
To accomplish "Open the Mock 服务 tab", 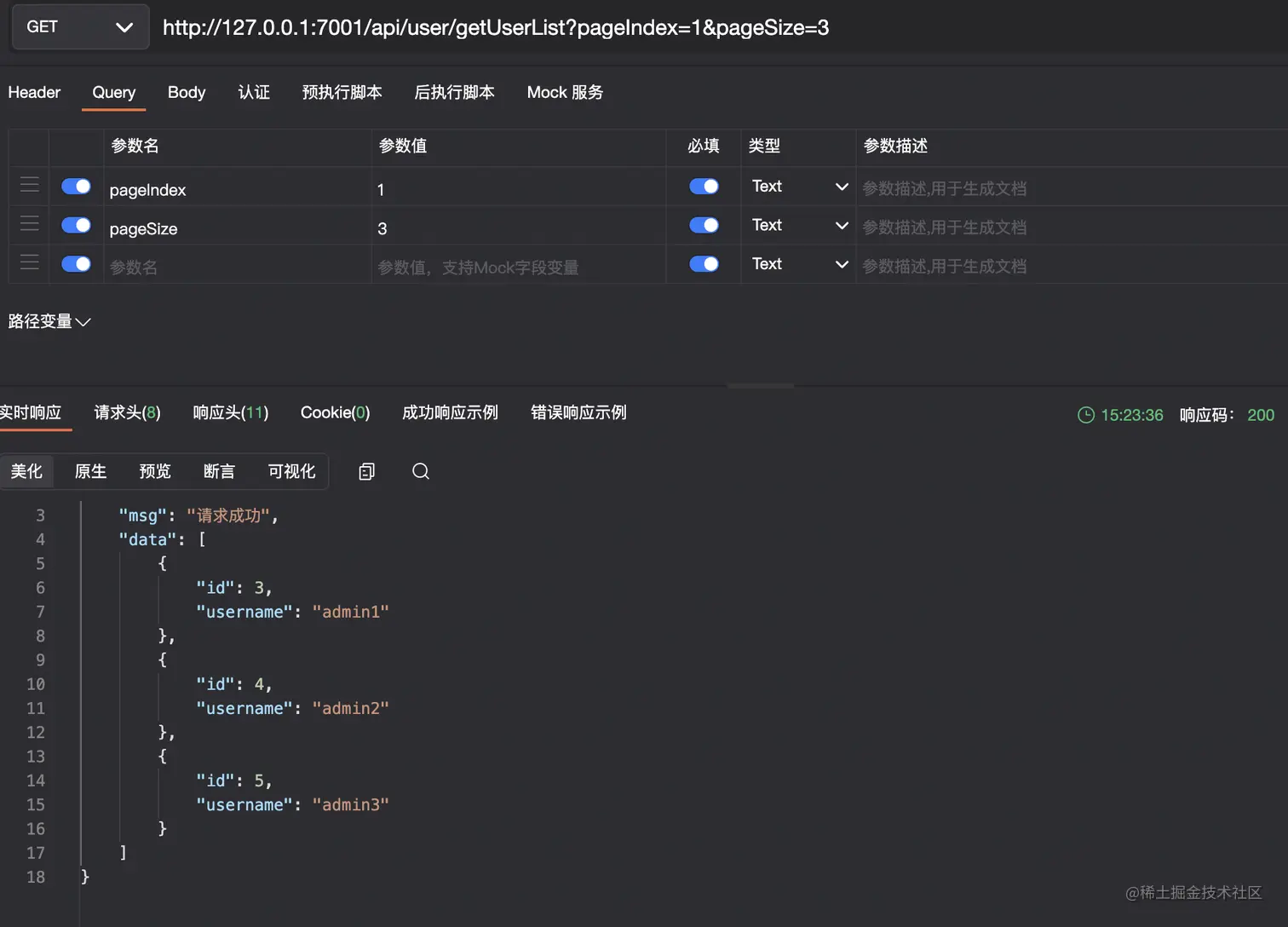I will (565, 92).
